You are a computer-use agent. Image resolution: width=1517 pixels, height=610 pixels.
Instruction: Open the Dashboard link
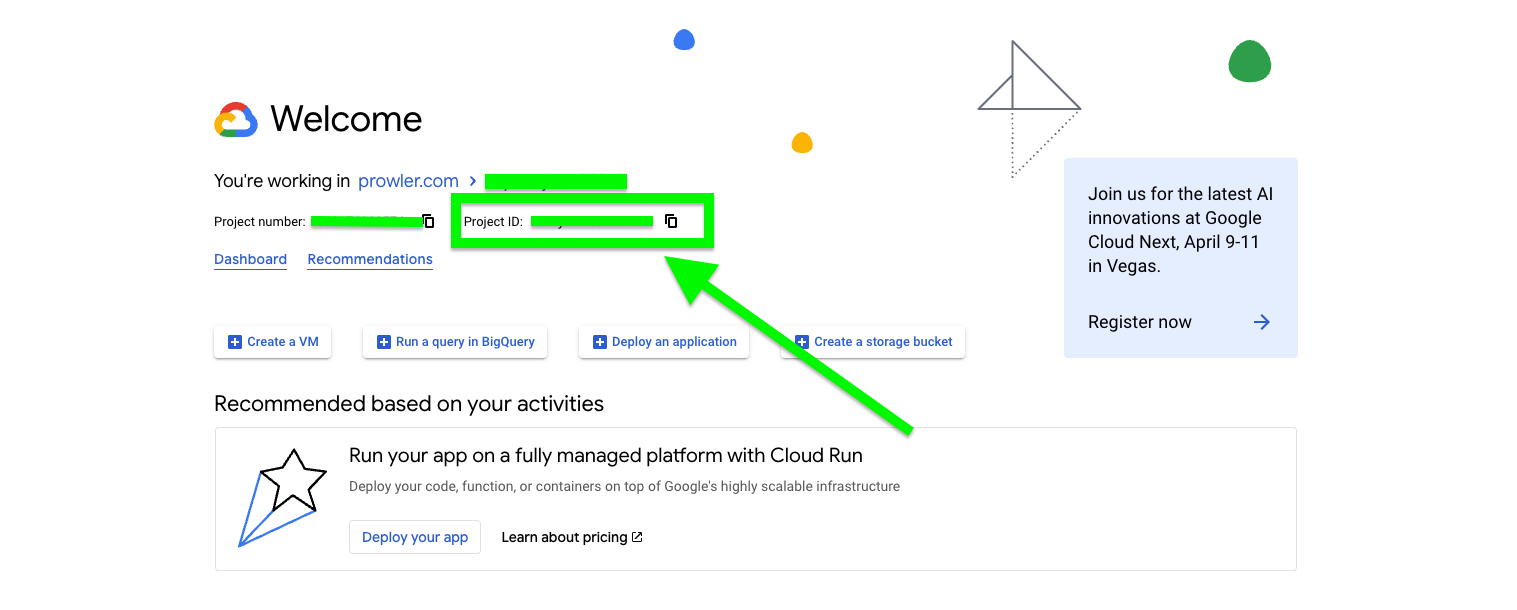coord(250,259)
